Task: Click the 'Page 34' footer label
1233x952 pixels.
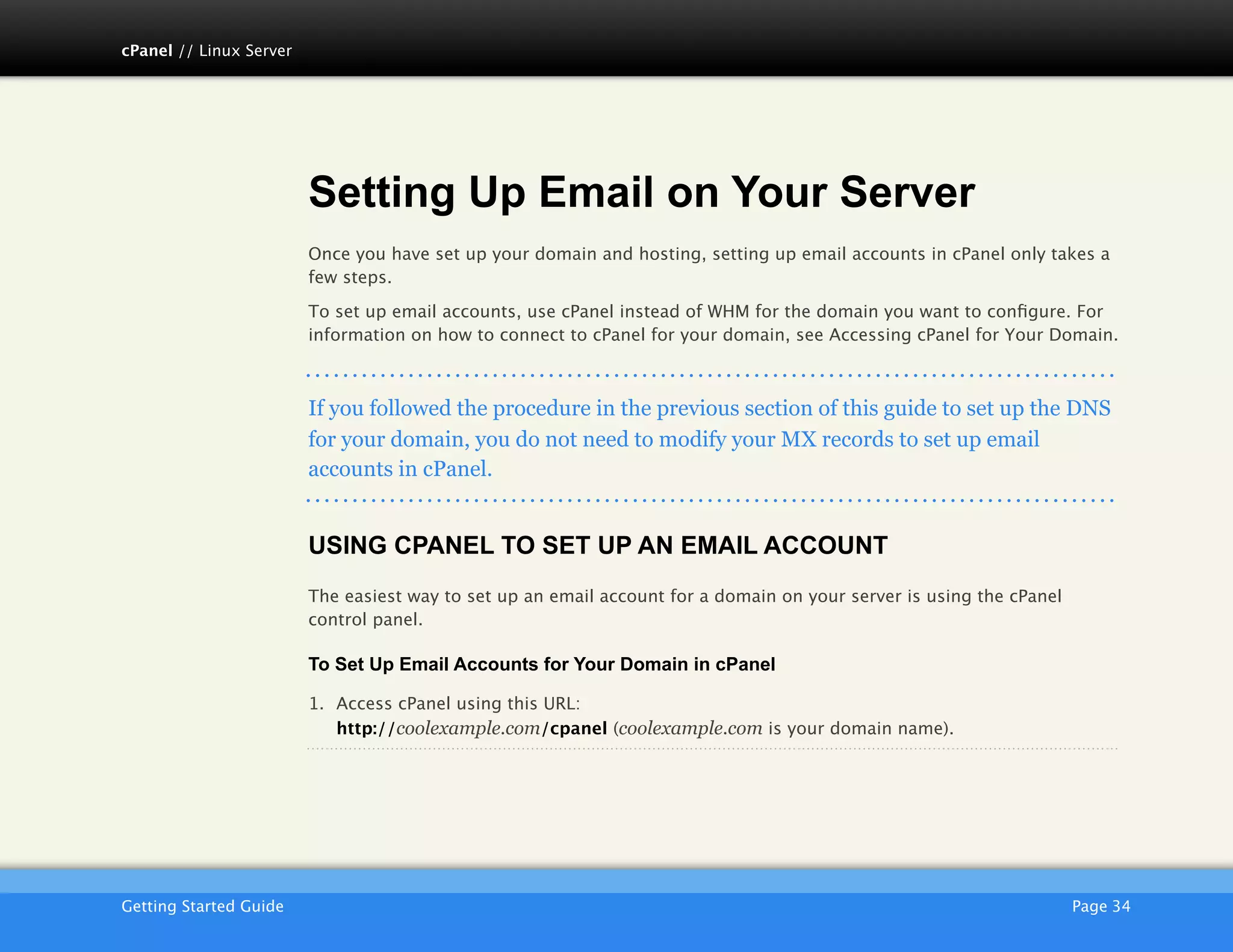Action: 1101,906
